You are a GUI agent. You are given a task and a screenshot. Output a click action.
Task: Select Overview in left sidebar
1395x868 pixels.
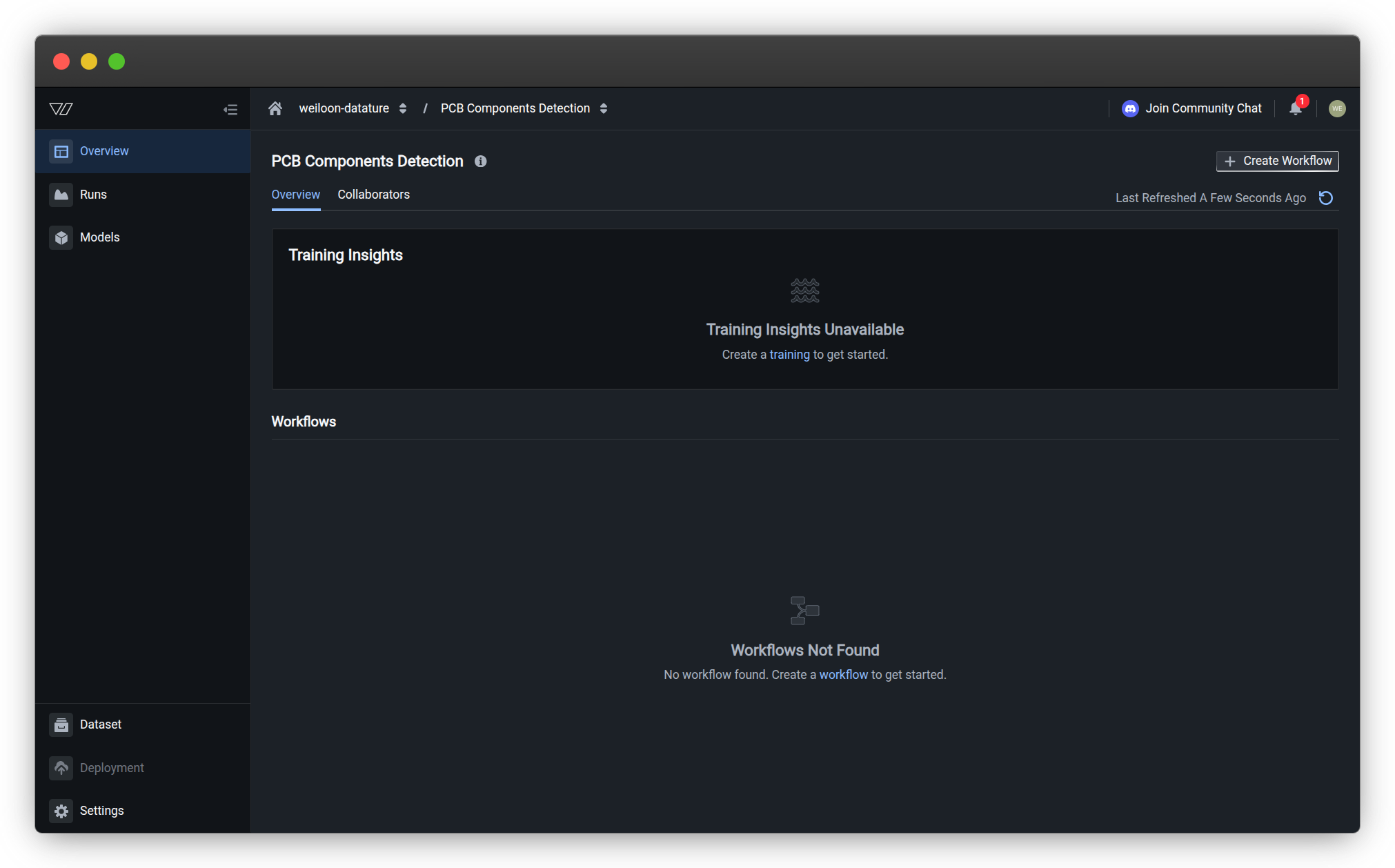103,151
